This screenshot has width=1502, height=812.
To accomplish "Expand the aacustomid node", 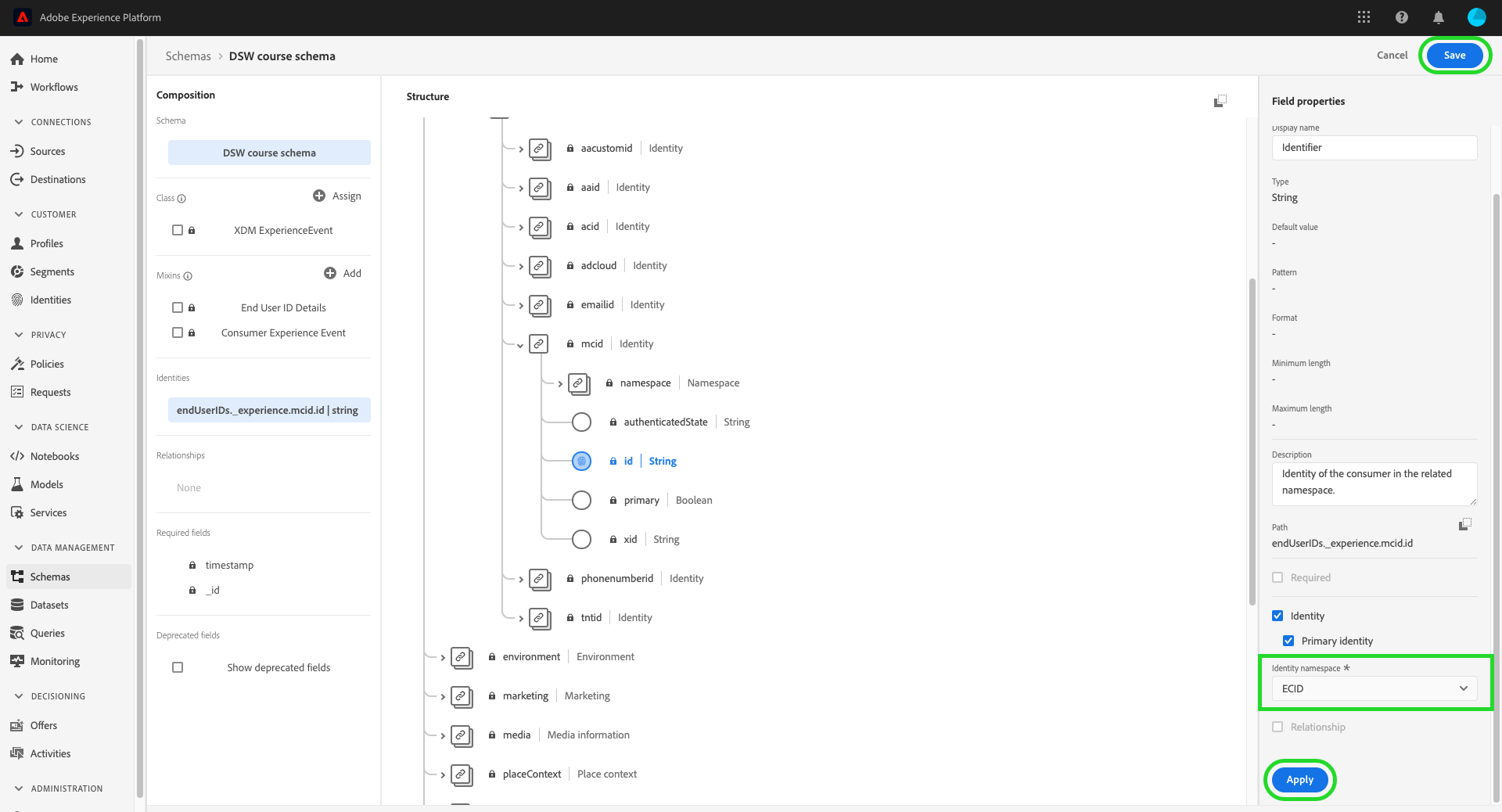I will 520,149.
